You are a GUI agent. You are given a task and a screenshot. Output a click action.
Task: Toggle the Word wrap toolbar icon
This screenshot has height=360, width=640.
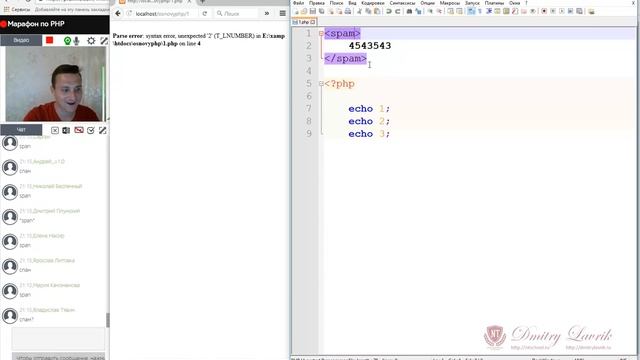coord(471,11)
